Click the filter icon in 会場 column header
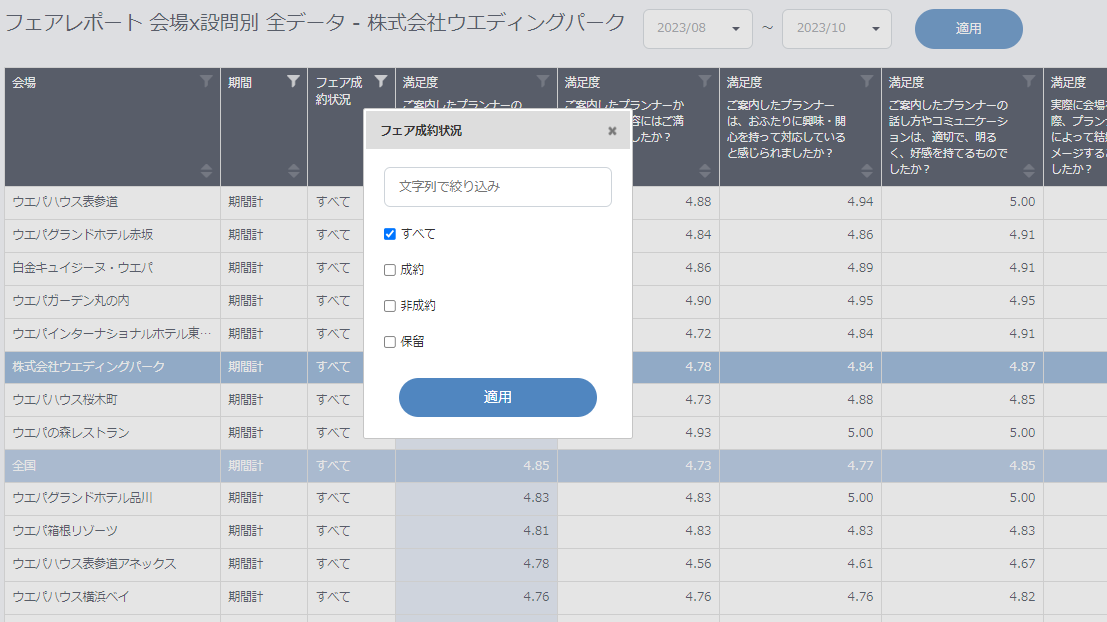 pos(206,81)
